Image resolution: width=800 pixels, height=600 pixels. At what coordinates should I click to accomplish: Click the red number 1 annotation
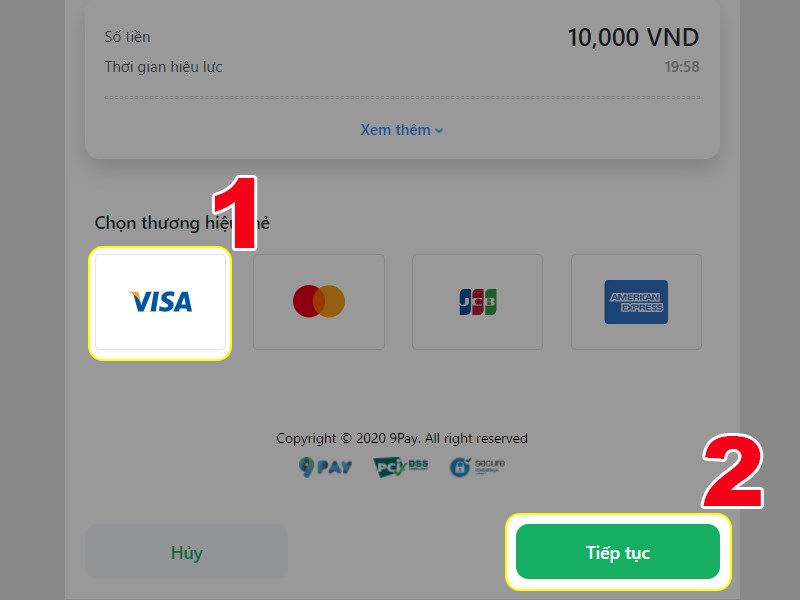coord(236,213)
